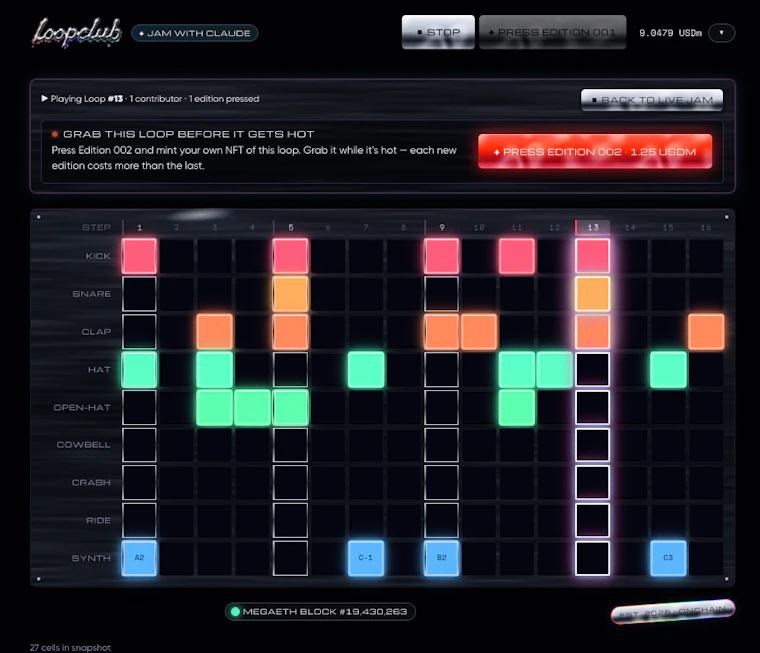Image resolution: width=760 pixels, height=653 pixels.
Task: Open Jam with Claude mode
Action: pyautogui.click(x=194, y=33)
